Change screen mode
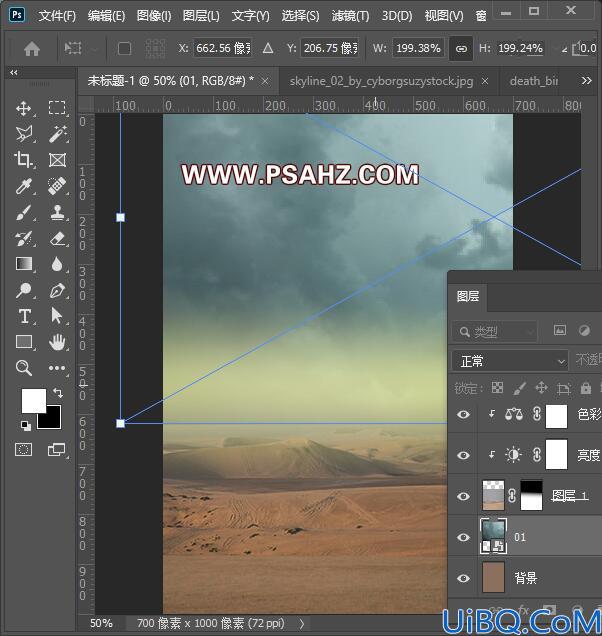The height and width of the screenshot is (636, 602). click(56, 449)
